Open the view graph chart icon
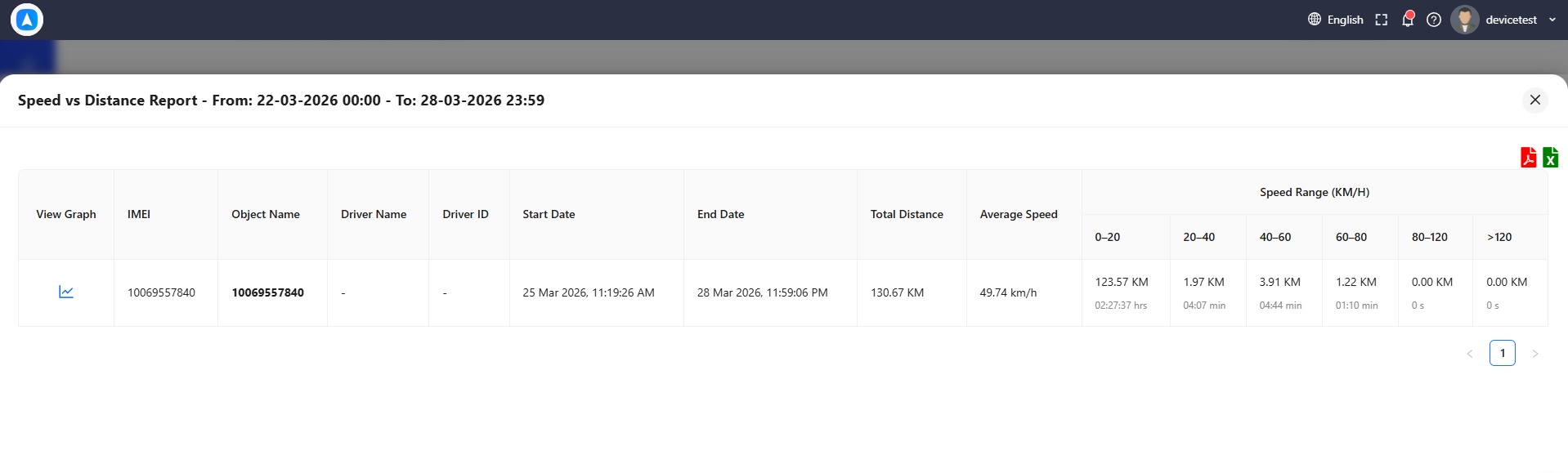Screen dimensions: 1568x473 [x=66, y=292]
